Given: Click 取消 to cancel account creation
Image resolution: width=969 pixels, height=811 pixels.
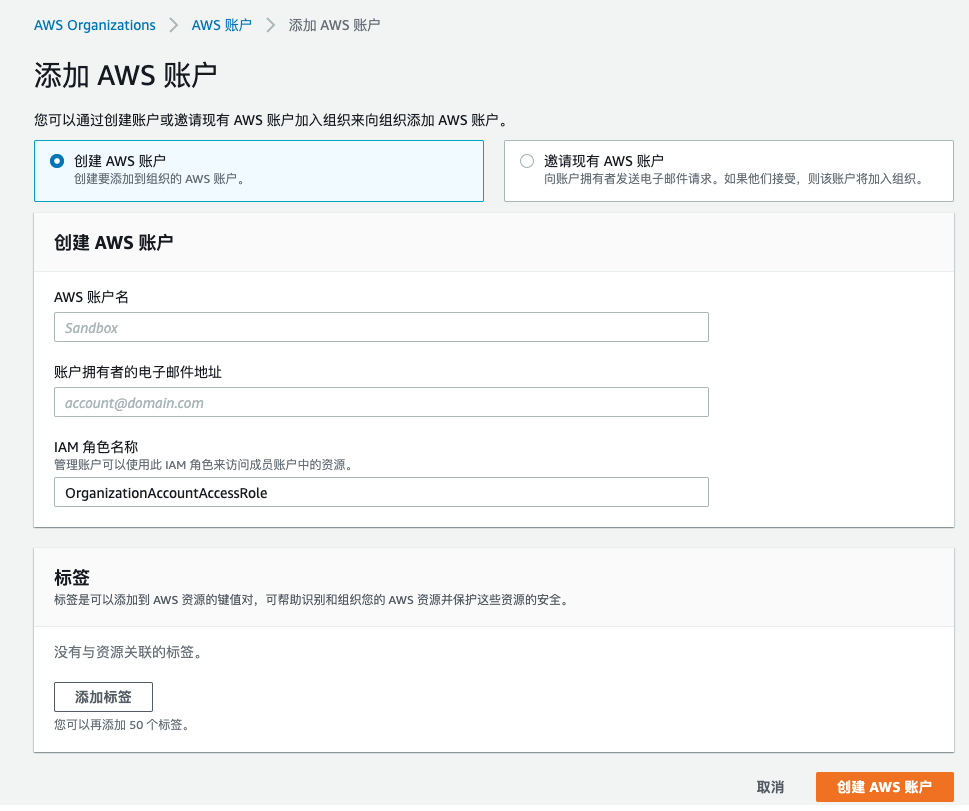Looking at the screenshot, I should [770, 787].
